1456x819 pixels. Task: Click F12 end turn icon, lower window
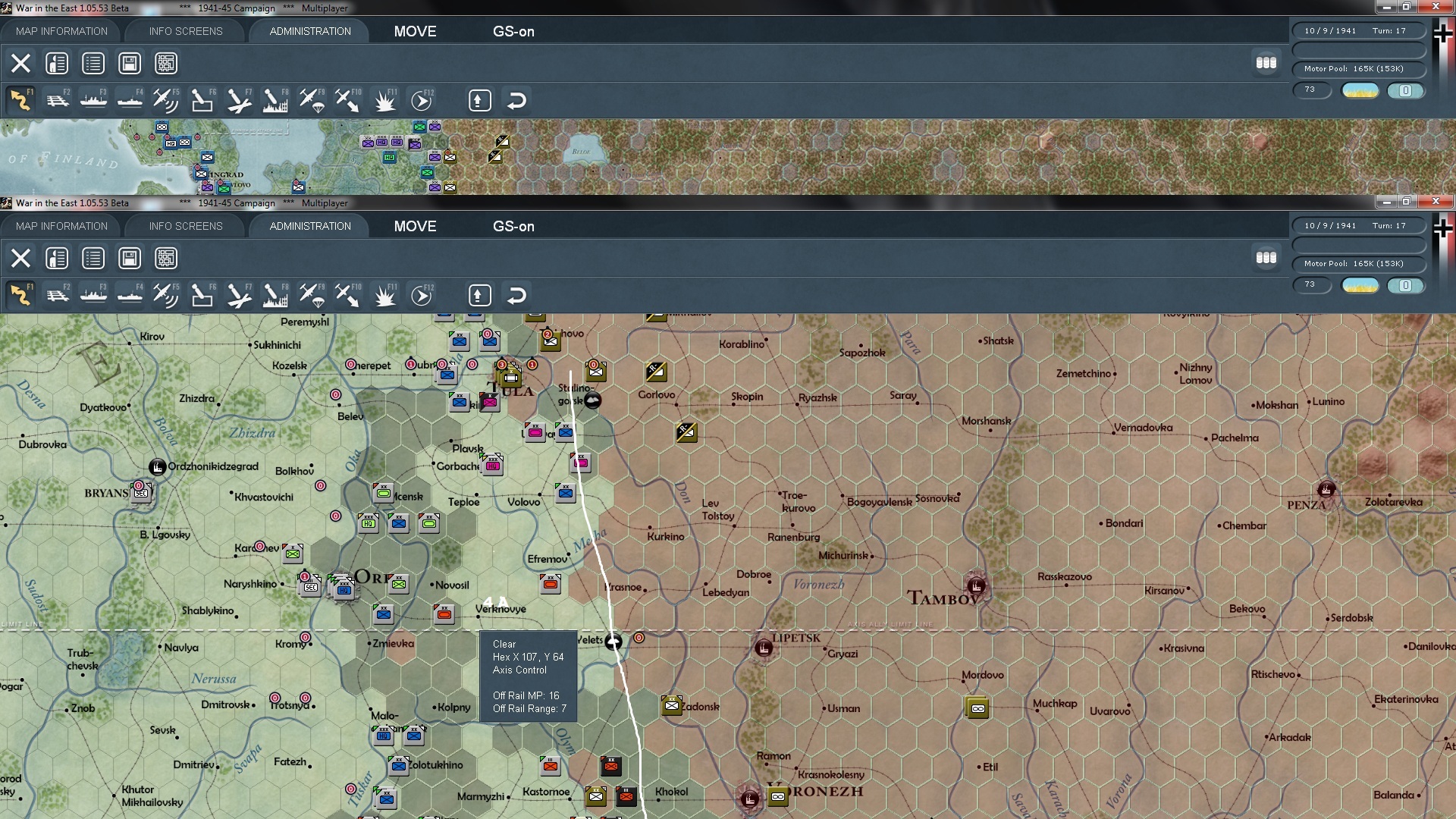[422, 295]
